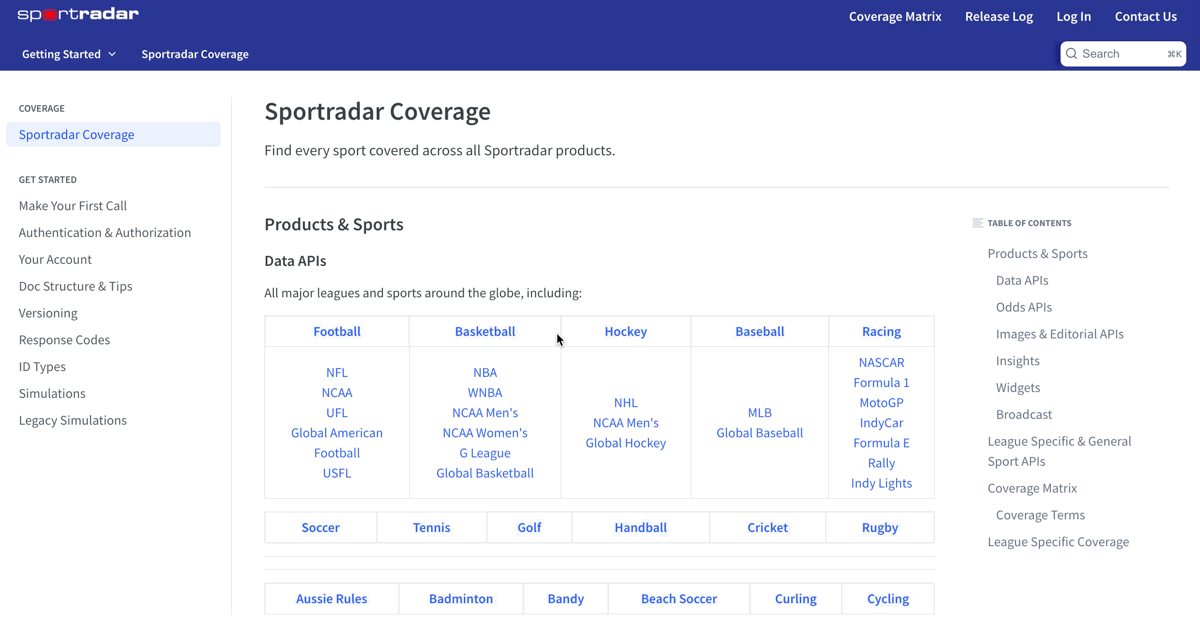Open Make Your First Call
1200x624 pixels.
[73, 205]
